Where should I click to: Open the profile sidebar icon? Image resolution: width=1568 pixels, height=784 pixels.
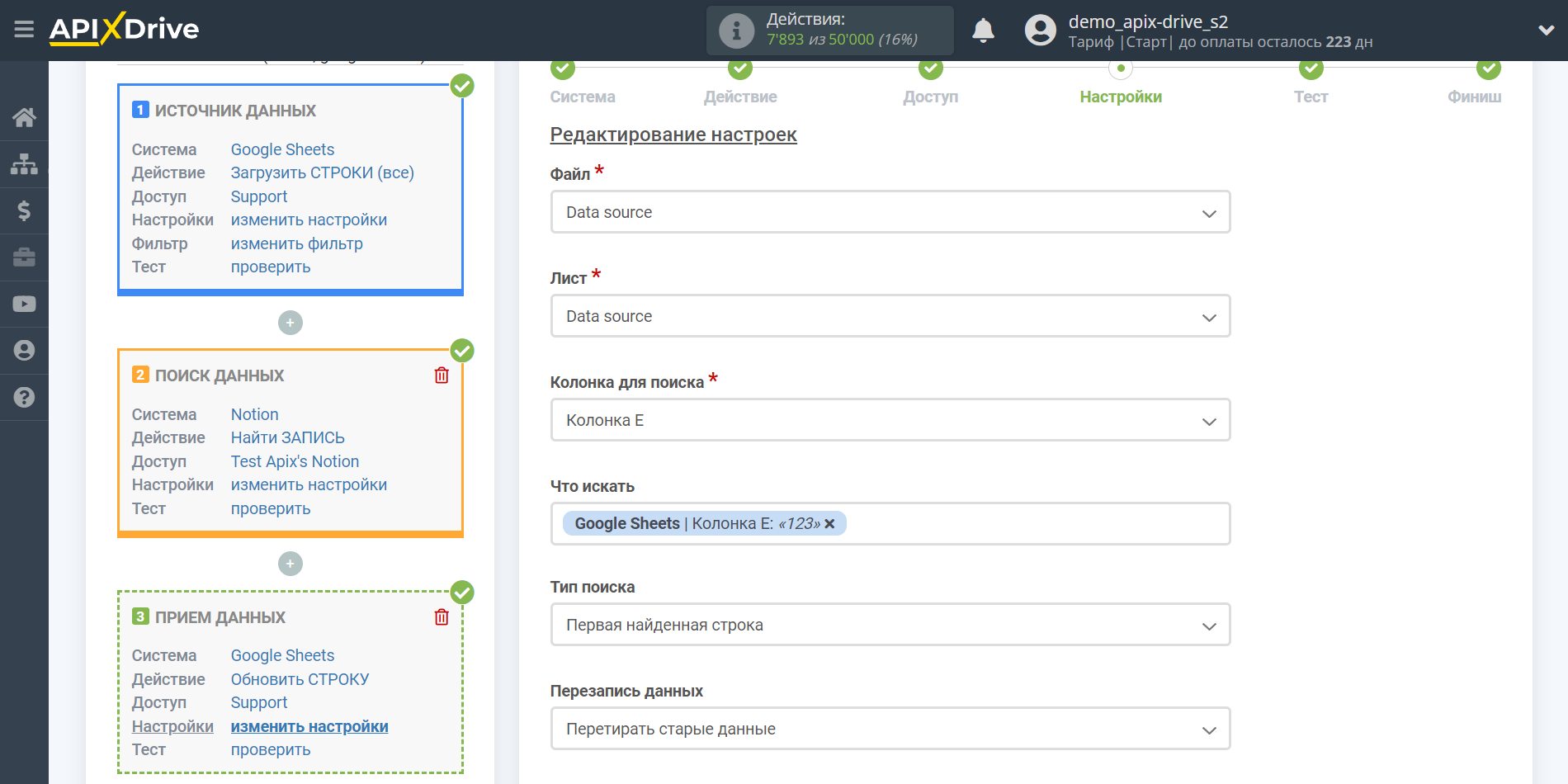24,351
